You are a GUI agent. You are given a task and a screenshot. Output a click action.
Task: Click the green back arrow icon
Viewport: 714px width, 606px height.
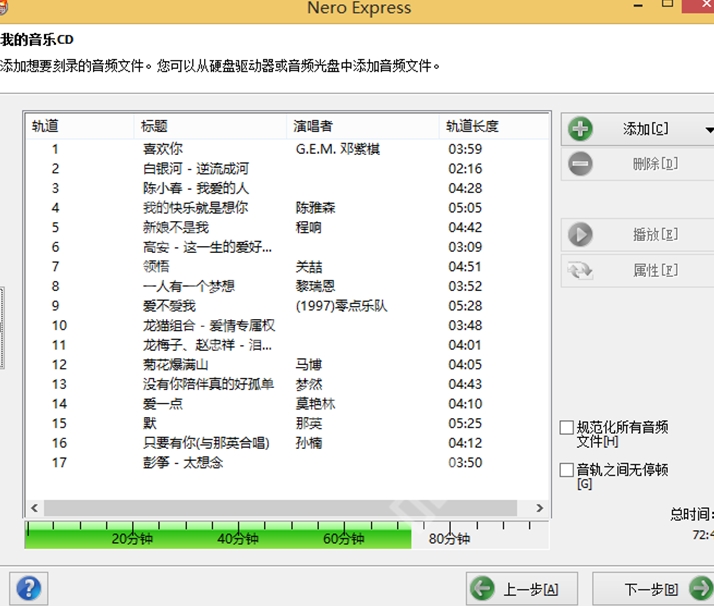click(482, 589)
